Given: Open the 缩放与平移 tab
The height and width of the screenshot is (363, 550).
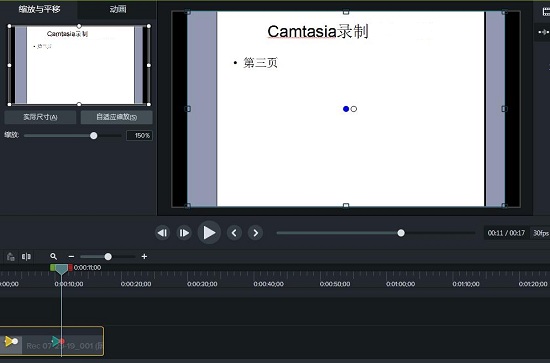Looking at the screenshot, I should pyautogui.click(x=39, y=9).
